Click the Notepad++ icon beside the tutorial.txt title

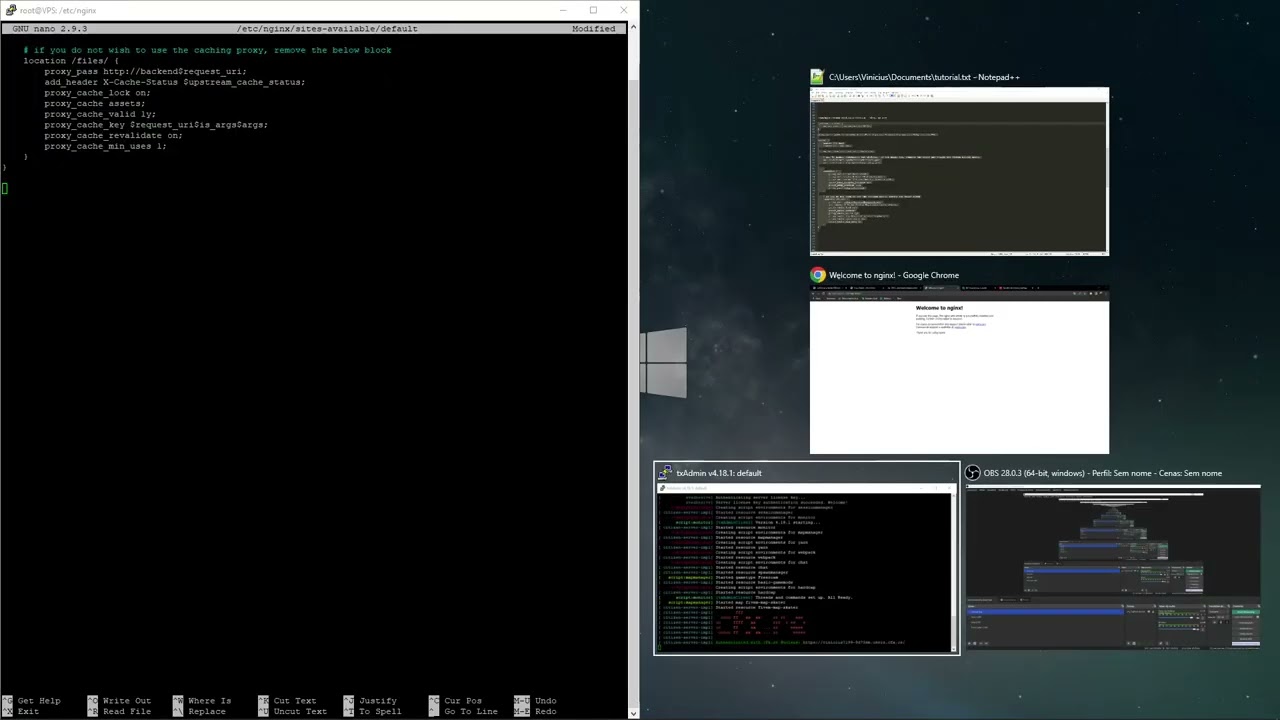(817, 77)
